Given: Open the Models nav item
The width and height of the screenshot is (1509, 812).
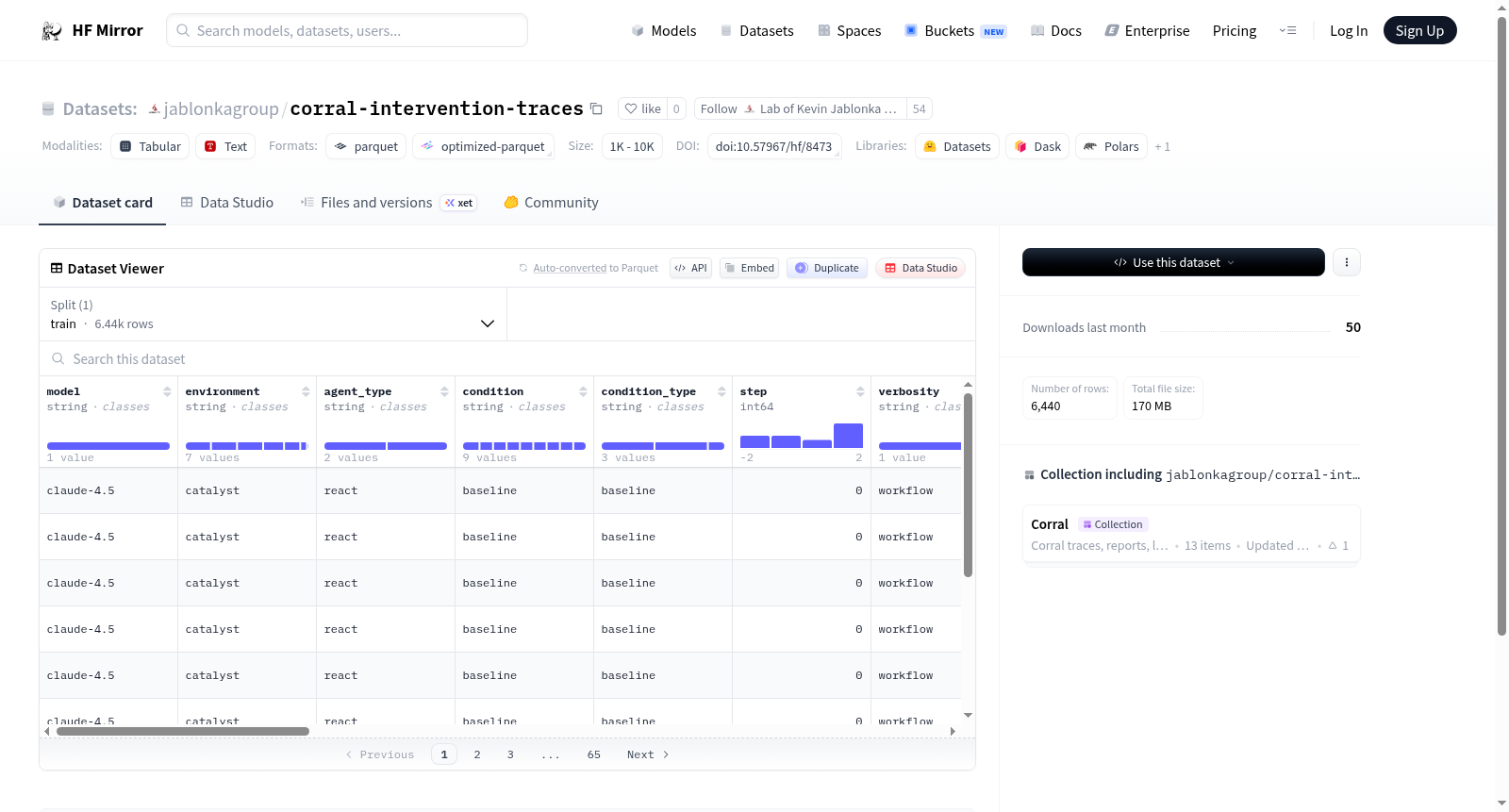Looking at the screenshot, I should [664, 31].
